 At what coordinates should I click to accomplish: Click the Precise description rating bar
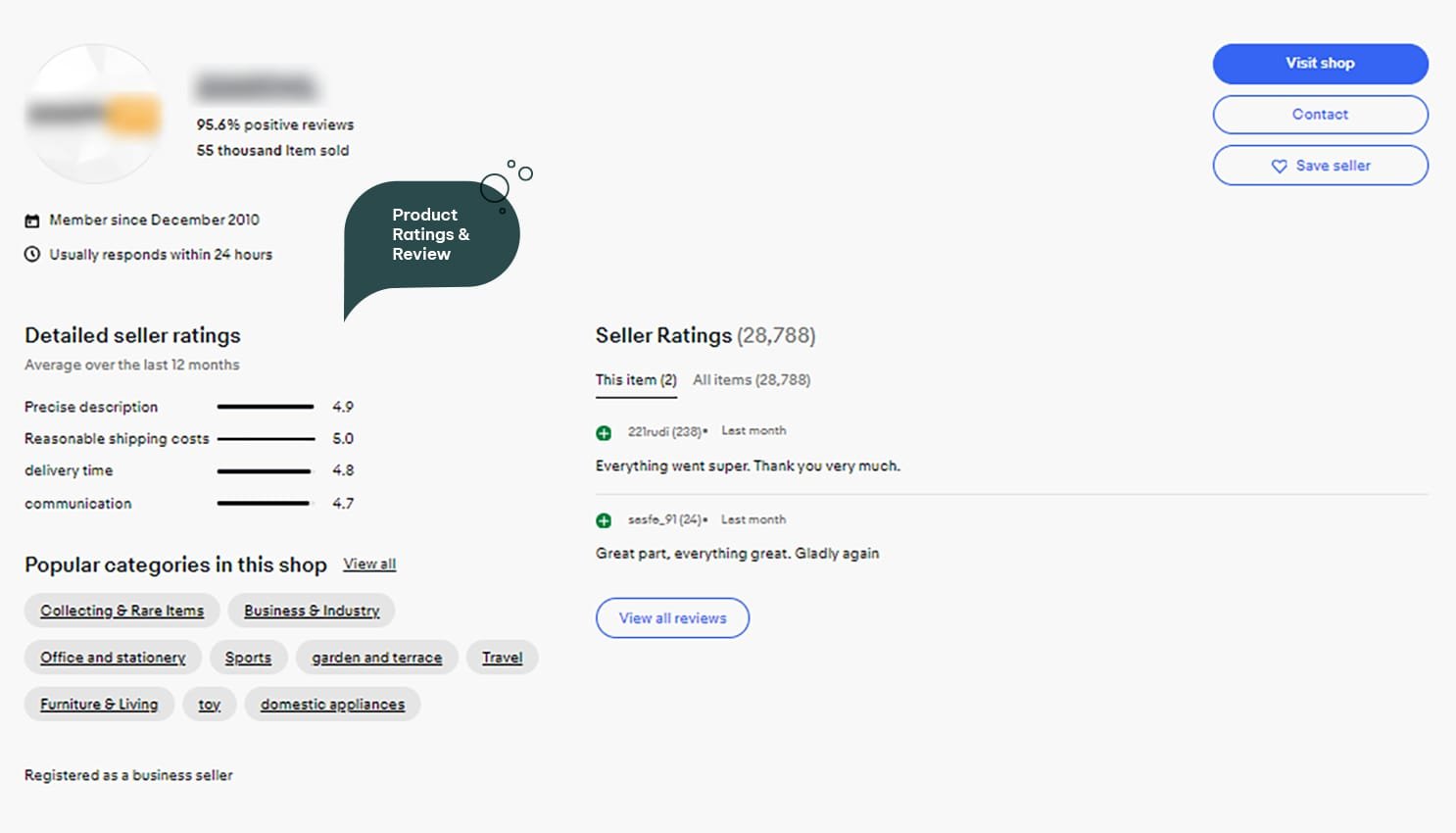pyautogui.click(x=266, y=407)
